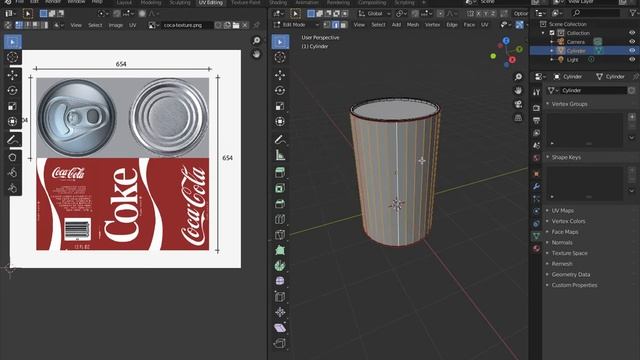Select the Measure tool
The image size is (640, 360).
tap(280, 155)
